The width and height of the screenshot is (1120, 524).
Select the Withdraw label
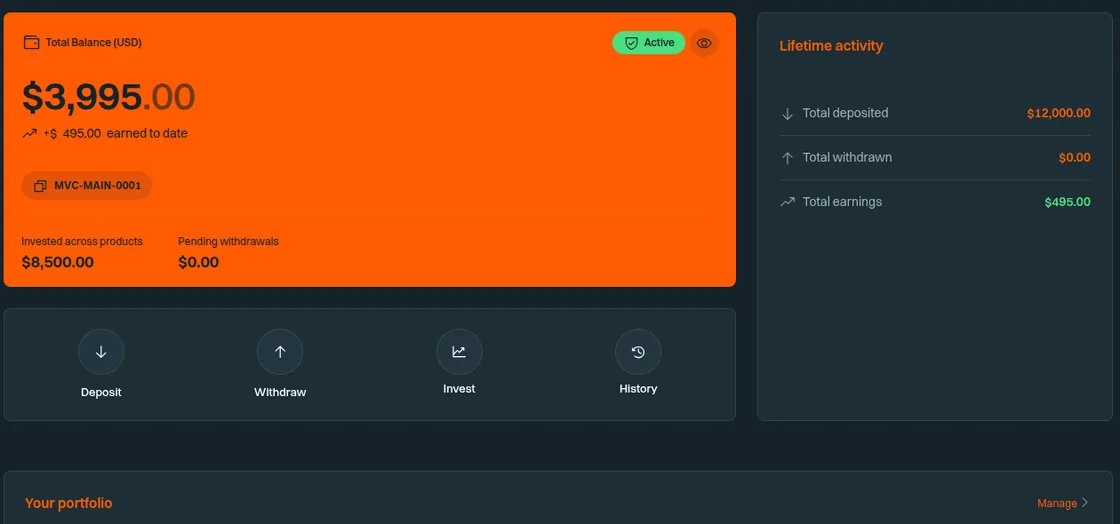click(x=280, y=393)
